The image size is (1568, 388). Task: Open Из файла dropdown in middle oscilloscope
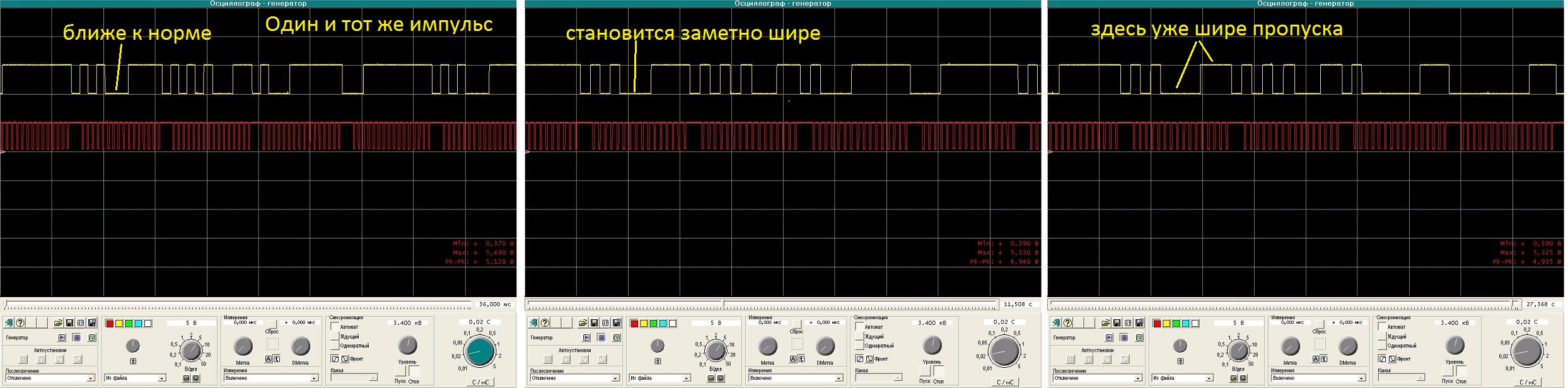pos(659,379)
